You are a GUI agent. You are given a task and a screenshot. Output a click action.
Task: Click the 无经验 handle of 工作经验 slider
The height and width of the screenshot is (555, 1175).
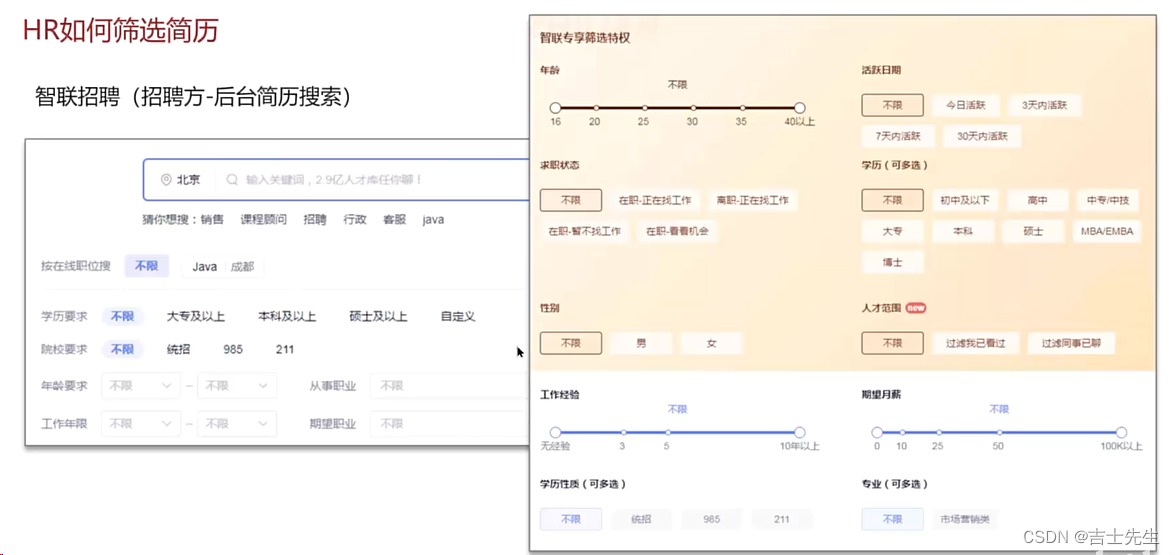tap(555, 432)
